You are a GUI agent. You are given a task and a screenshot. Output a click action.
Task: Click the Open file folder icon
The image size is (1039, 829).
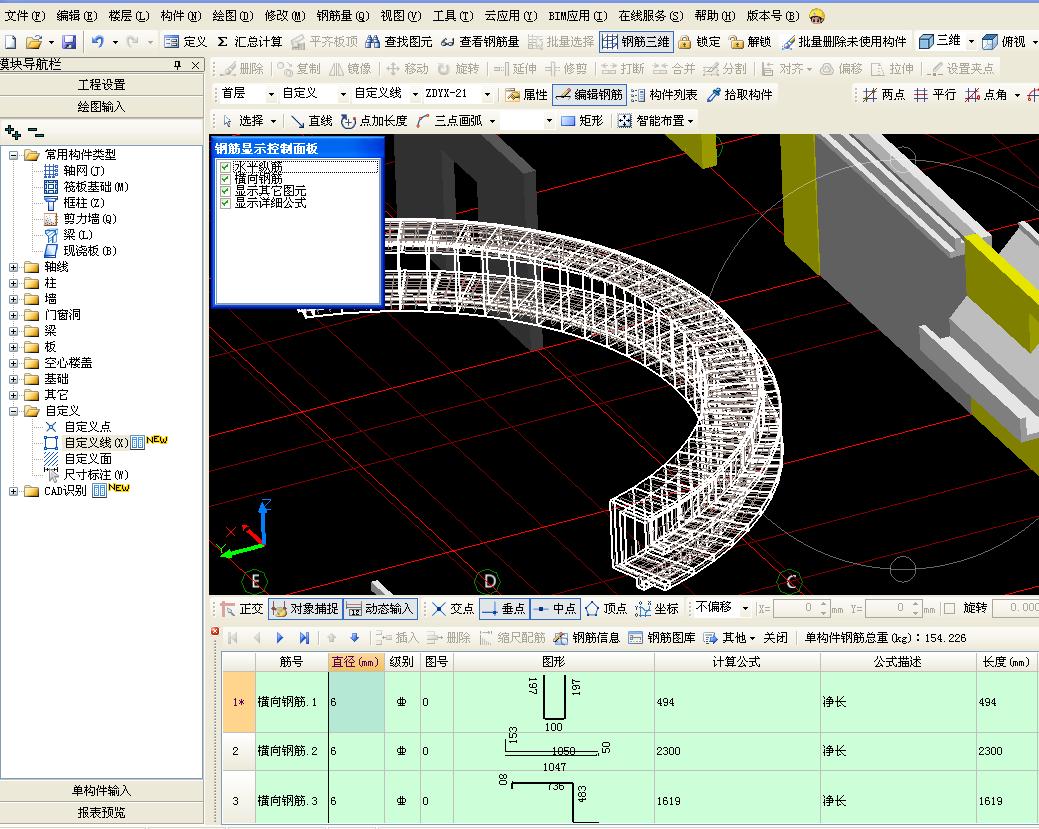tap(33, 42)
